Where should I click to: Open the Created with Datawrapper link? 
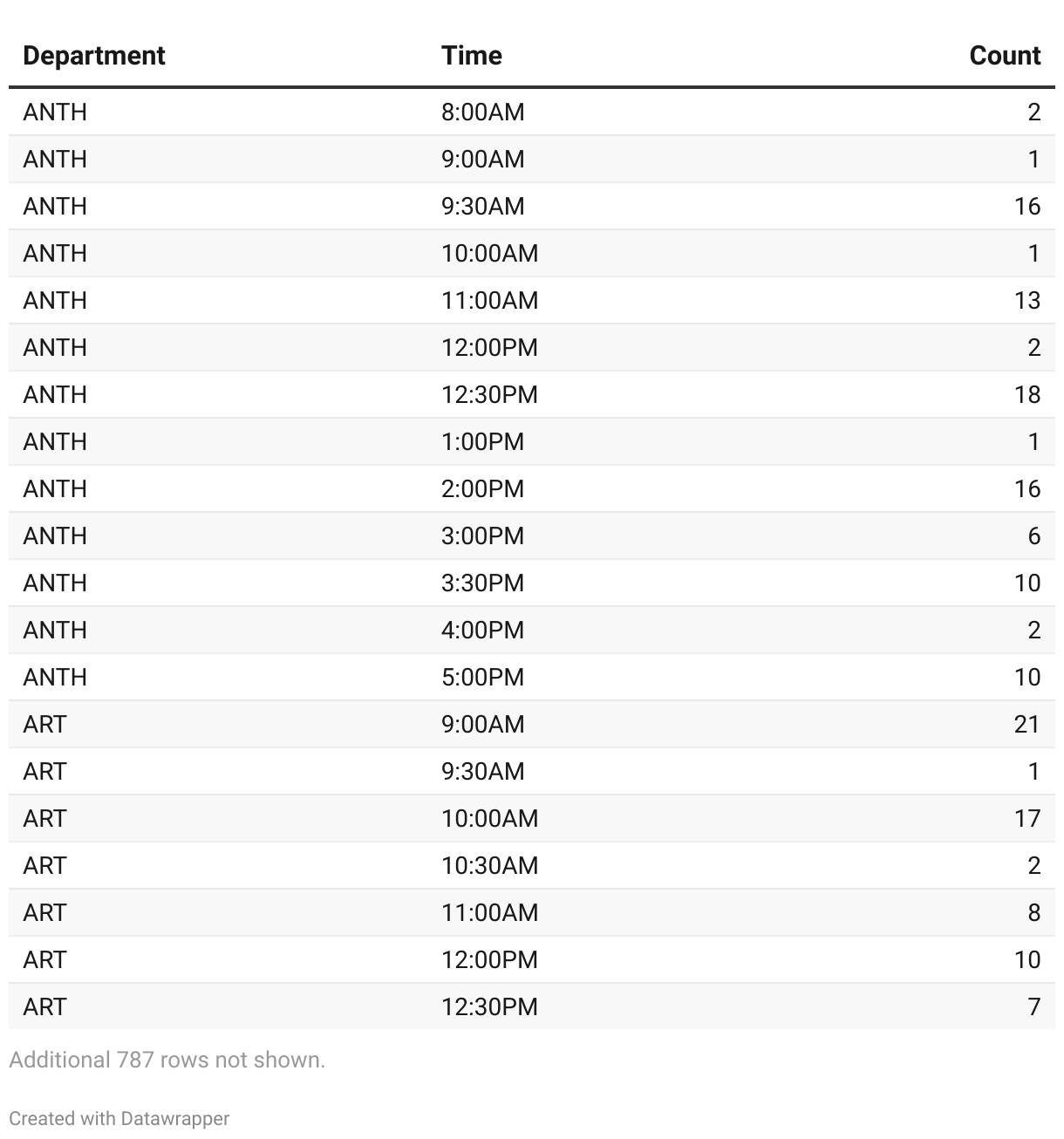click(119, 1118)
